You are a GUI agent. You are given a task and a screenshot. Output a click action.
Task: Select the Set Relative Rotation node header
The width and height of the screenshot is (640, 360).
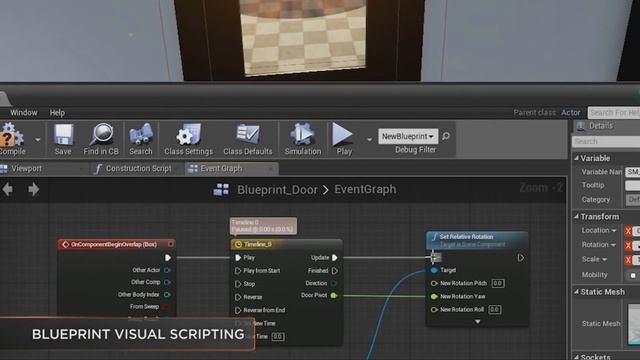click(x=477, y=240)
